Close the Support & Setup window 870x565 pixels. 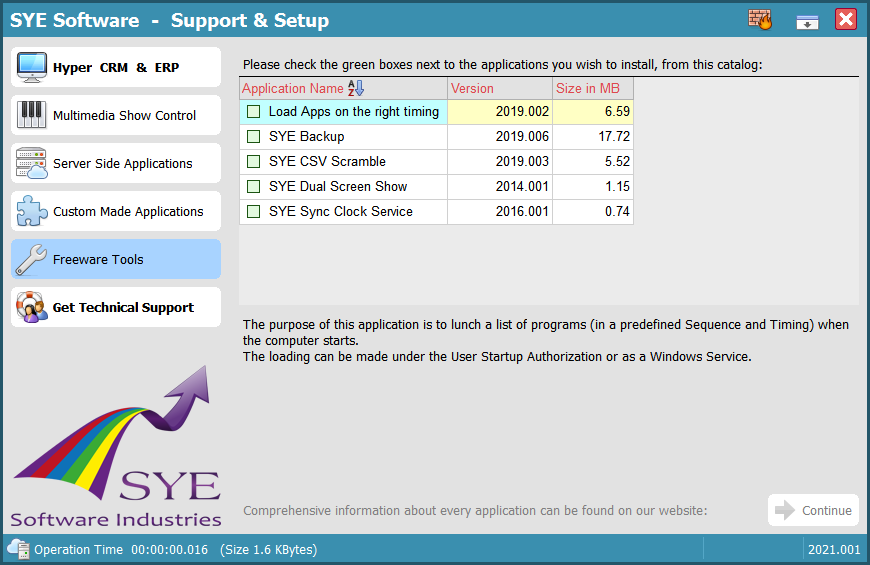[846, 19]
